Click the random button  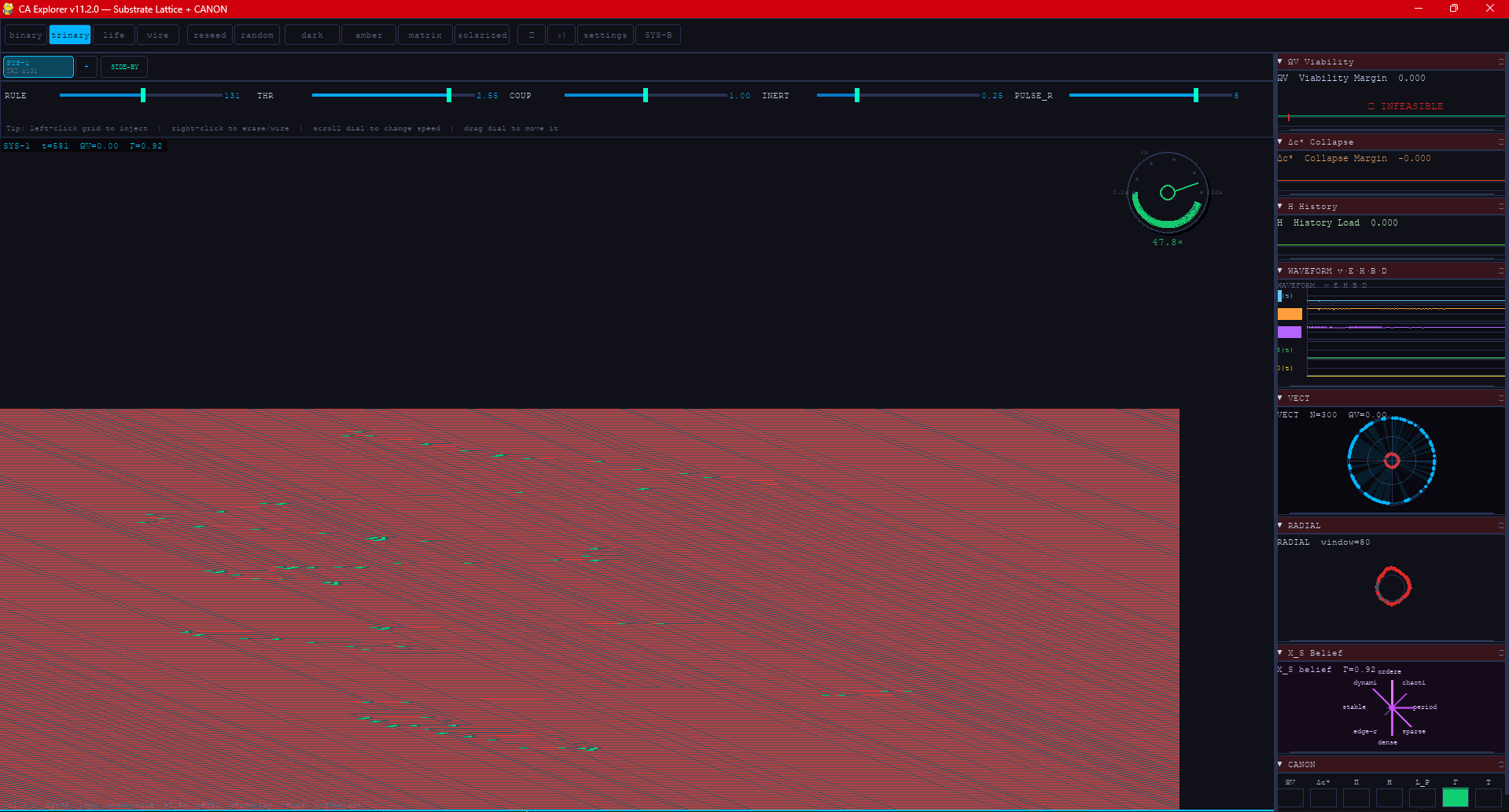257,35
